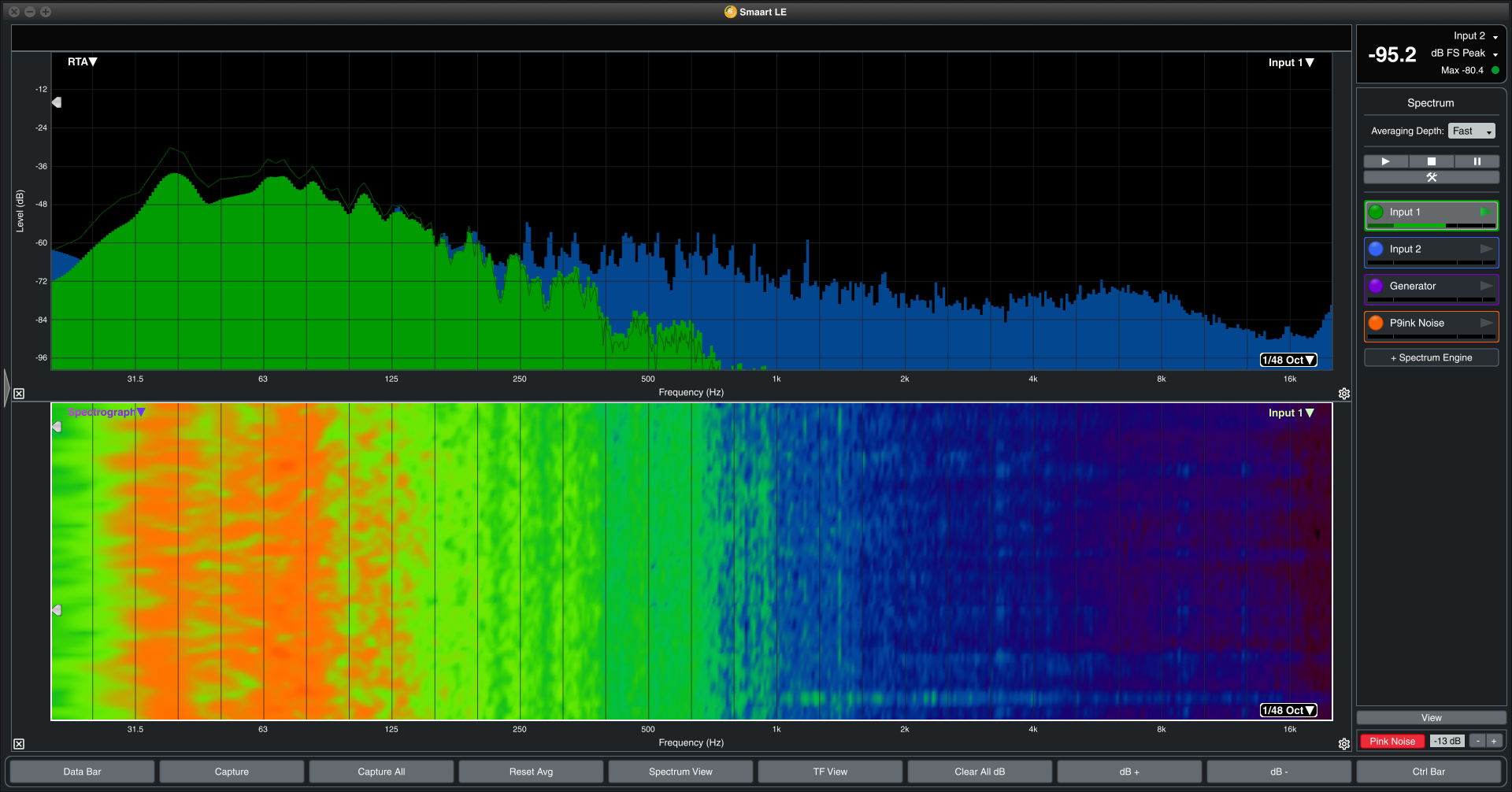Change Spectrograph 1/48 Oct banding resolution
1512x792 pixels.
click(1288, 710)
